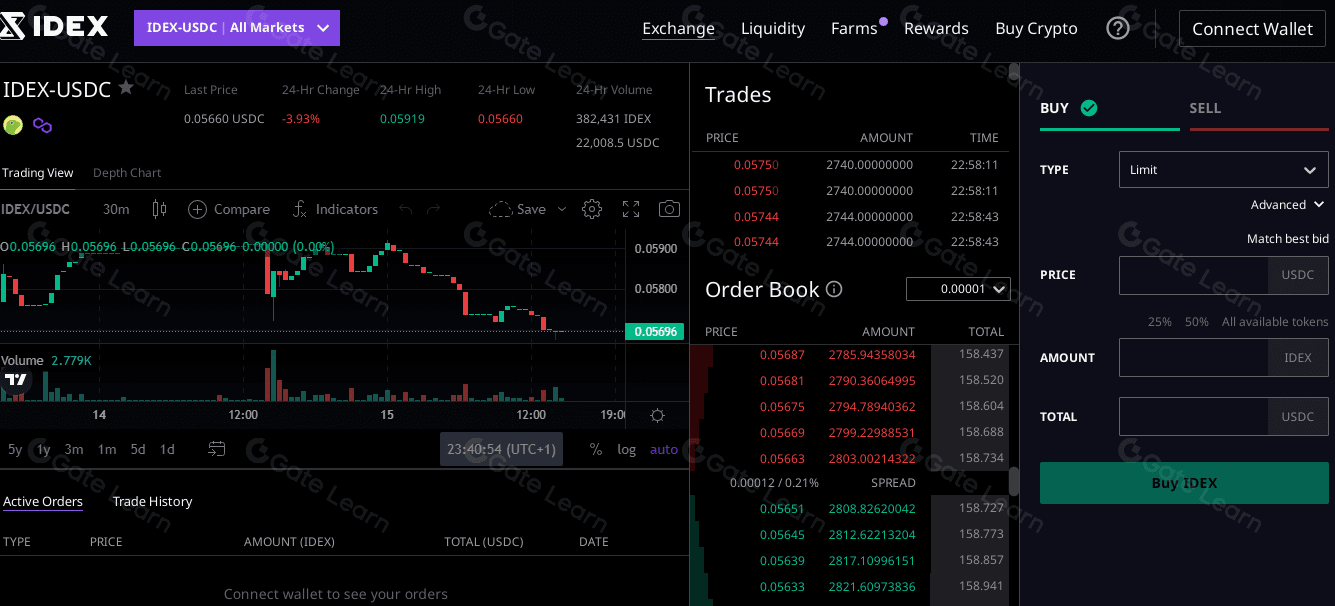Enable logarithmic price scale
1335x606 pixels.
coord(626,449)
